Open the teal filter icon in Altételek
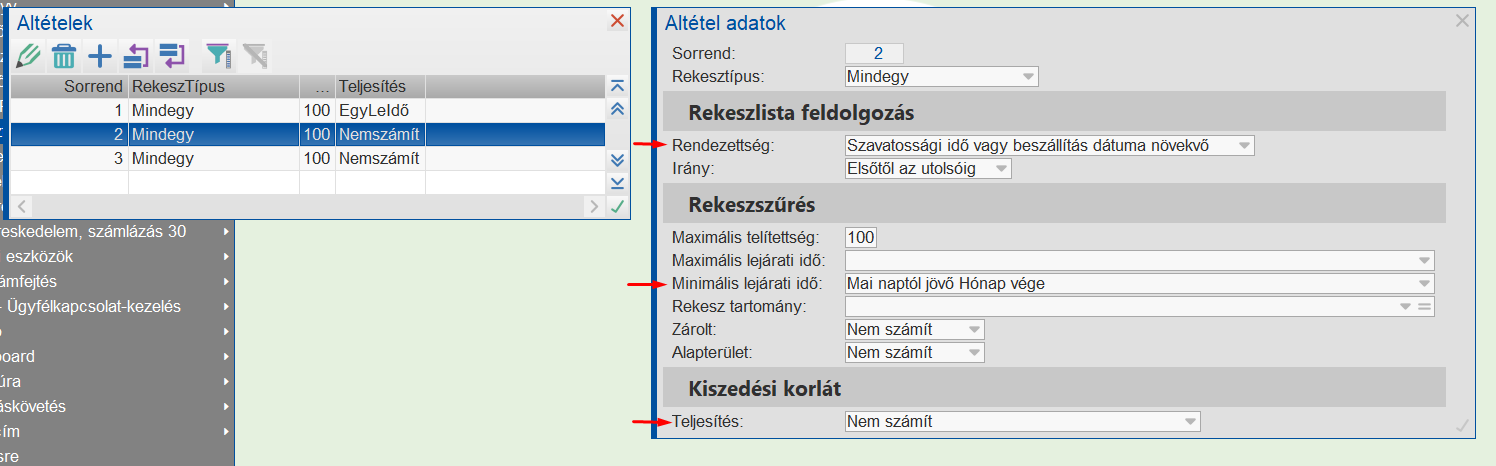This screenshot has width=1496, height=466. coord(216,56)
